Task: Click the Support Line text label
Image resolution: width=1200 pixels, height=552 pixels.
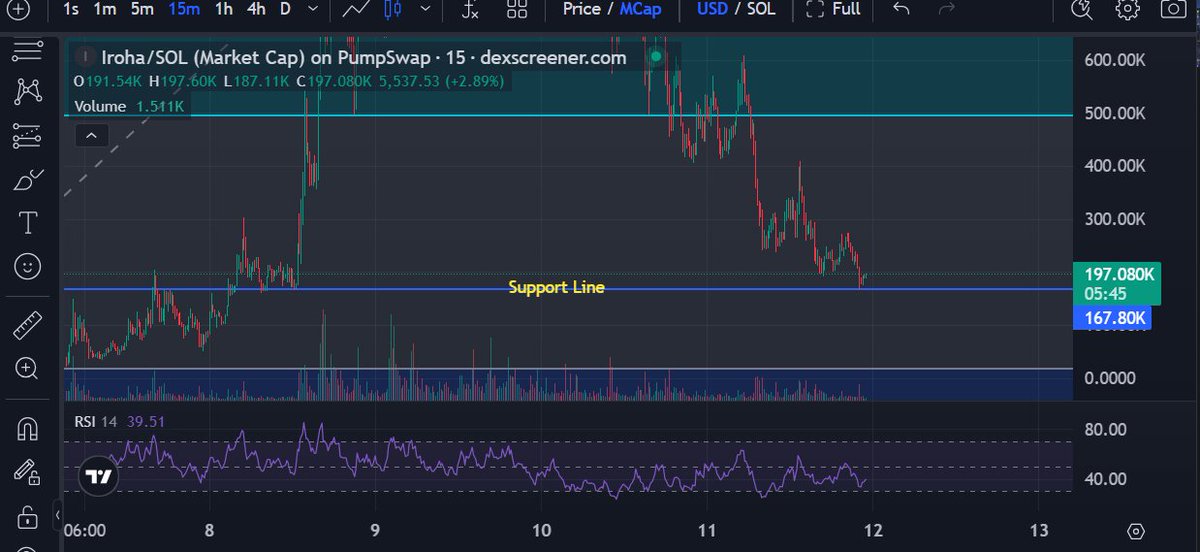Action: 556,287
